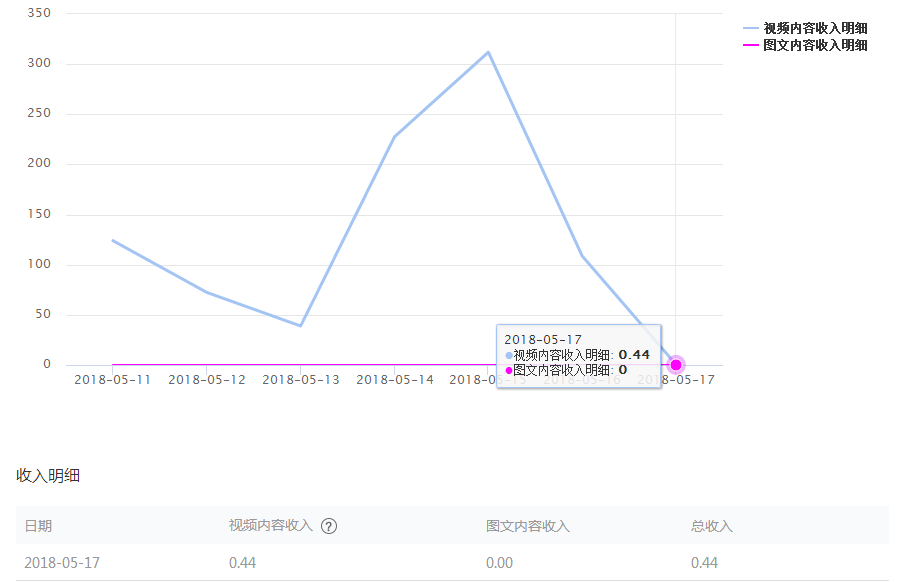Click the tooltip video income value 0.44
Viewport: 904px width, 582px height.
point(634,355)
